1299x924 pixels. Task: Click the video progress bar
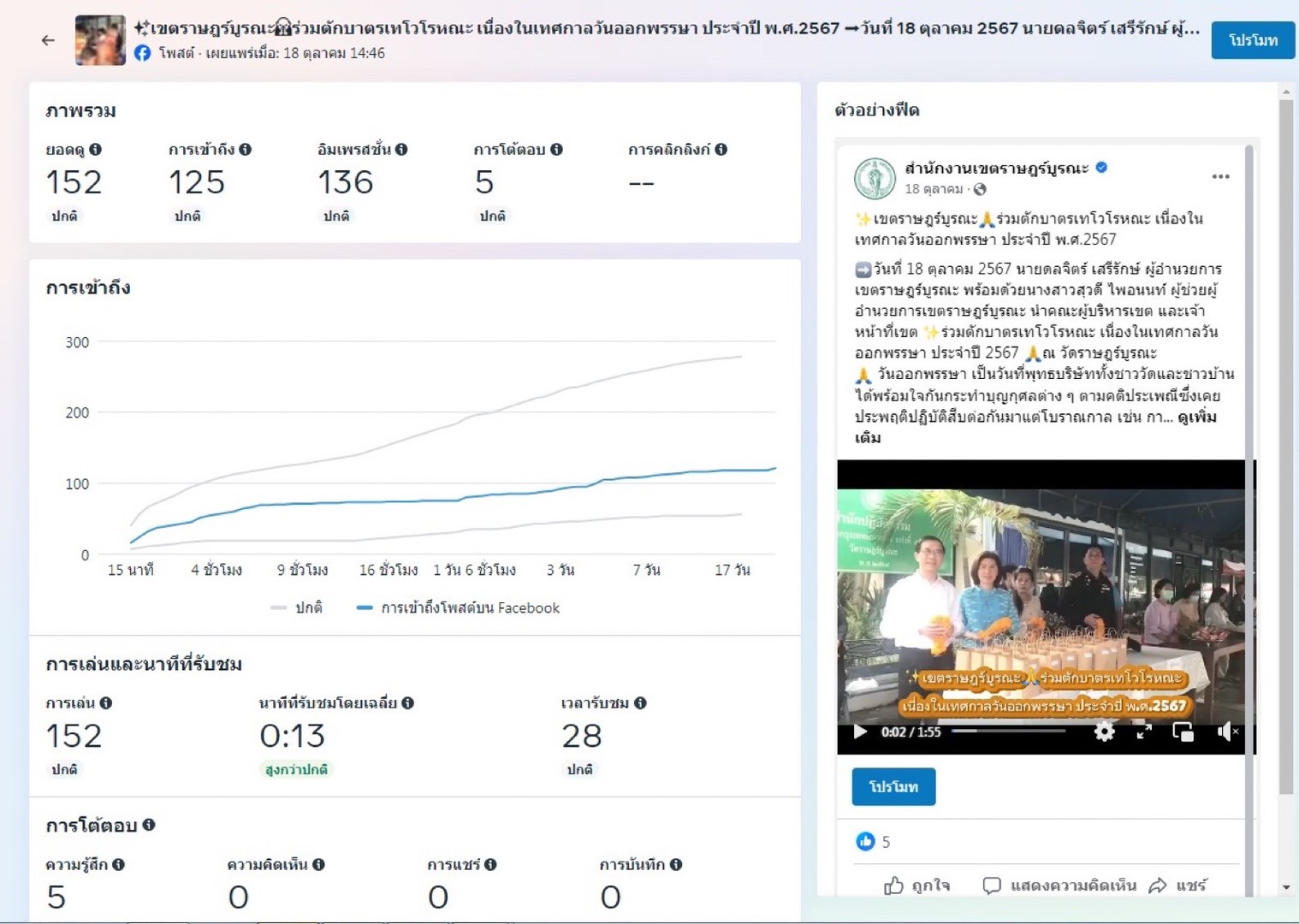click(1010, 731)
